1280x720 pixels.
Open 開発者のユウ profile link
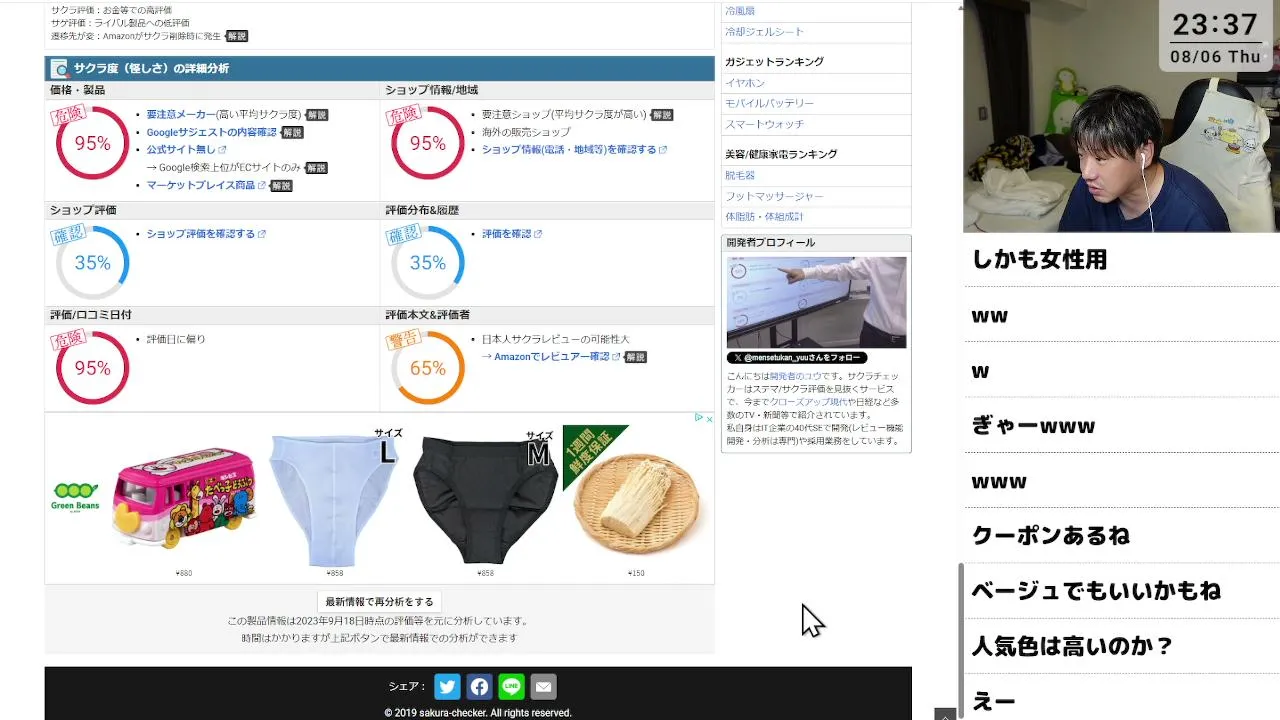click(795, 376)
